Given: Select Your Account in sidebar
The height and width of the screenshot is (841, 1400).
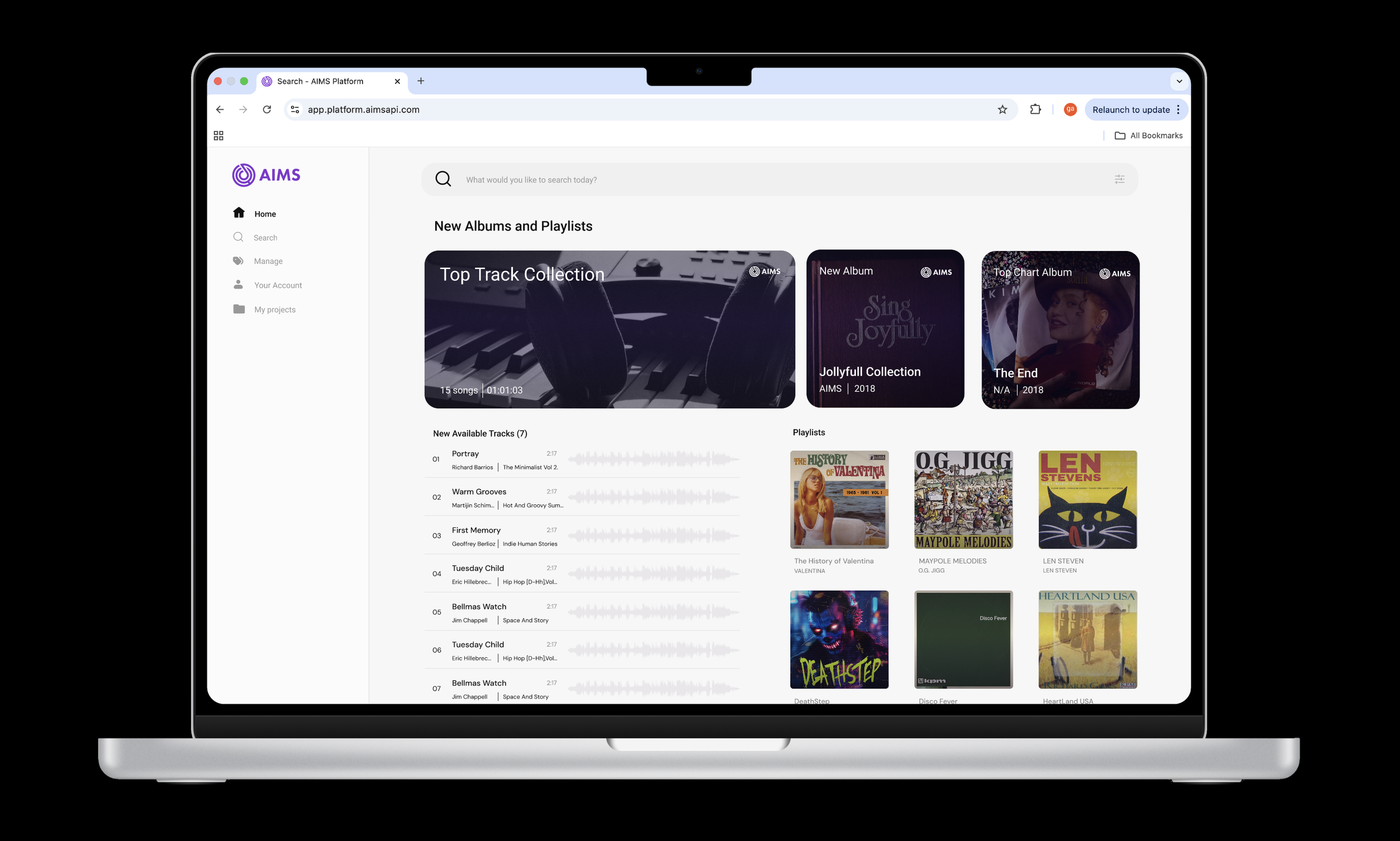Looking at the screenshot, I should 278,285.
